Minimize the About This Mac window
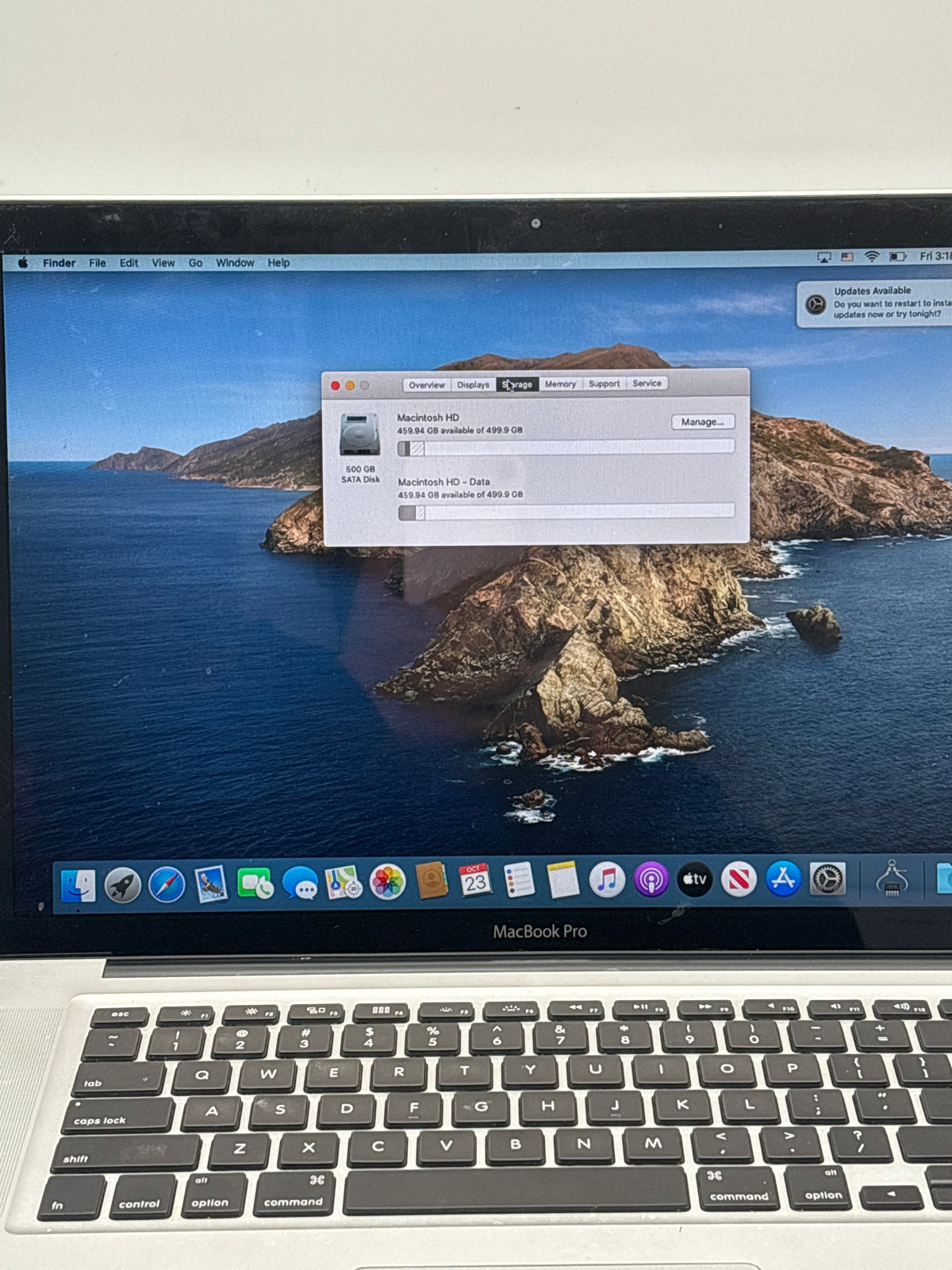 pyautogui.click(x=350, y=386)
